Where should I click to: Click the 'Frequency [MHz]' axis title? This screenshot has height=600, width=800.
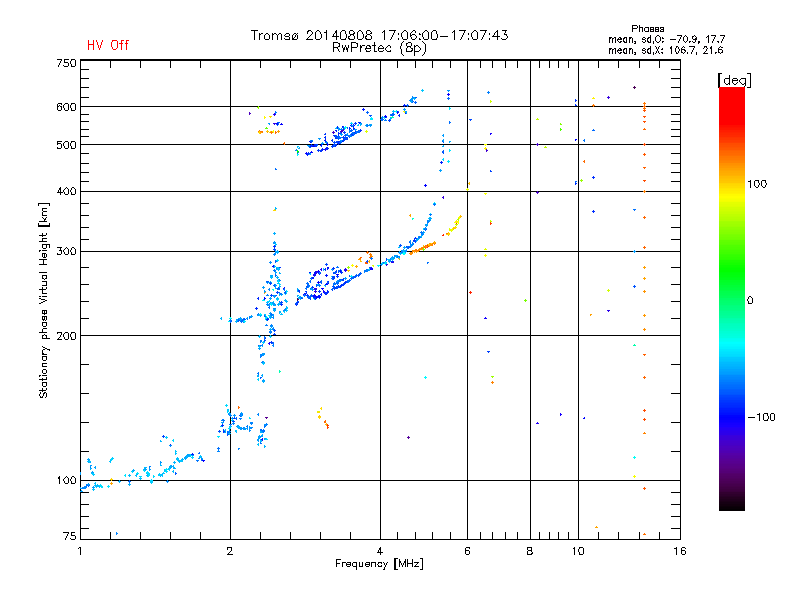379,564
